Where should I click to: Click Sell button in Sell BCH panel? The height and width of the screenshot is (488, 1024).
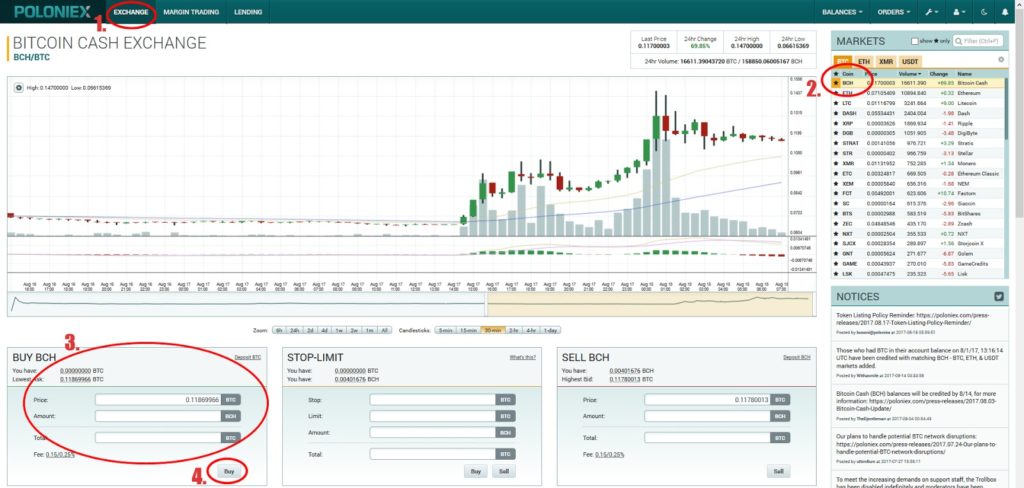tap(775, 471)
